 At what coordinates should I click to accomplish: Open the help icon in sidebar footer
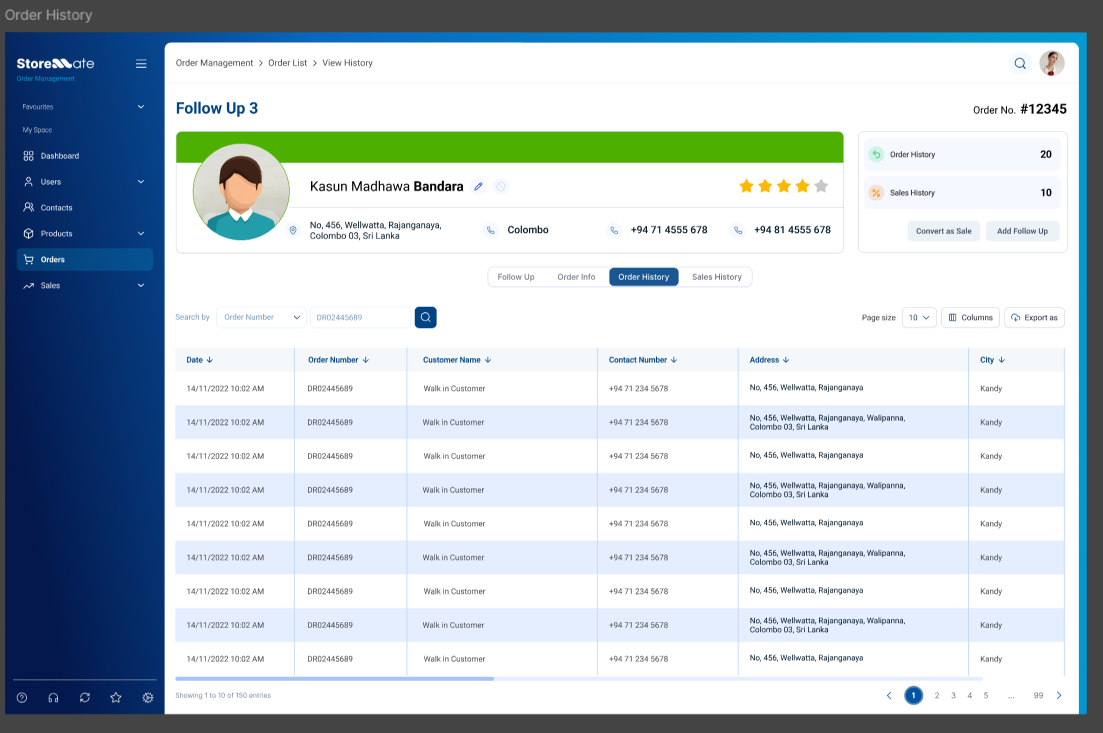pyautogui.click(x=22, y=698)
